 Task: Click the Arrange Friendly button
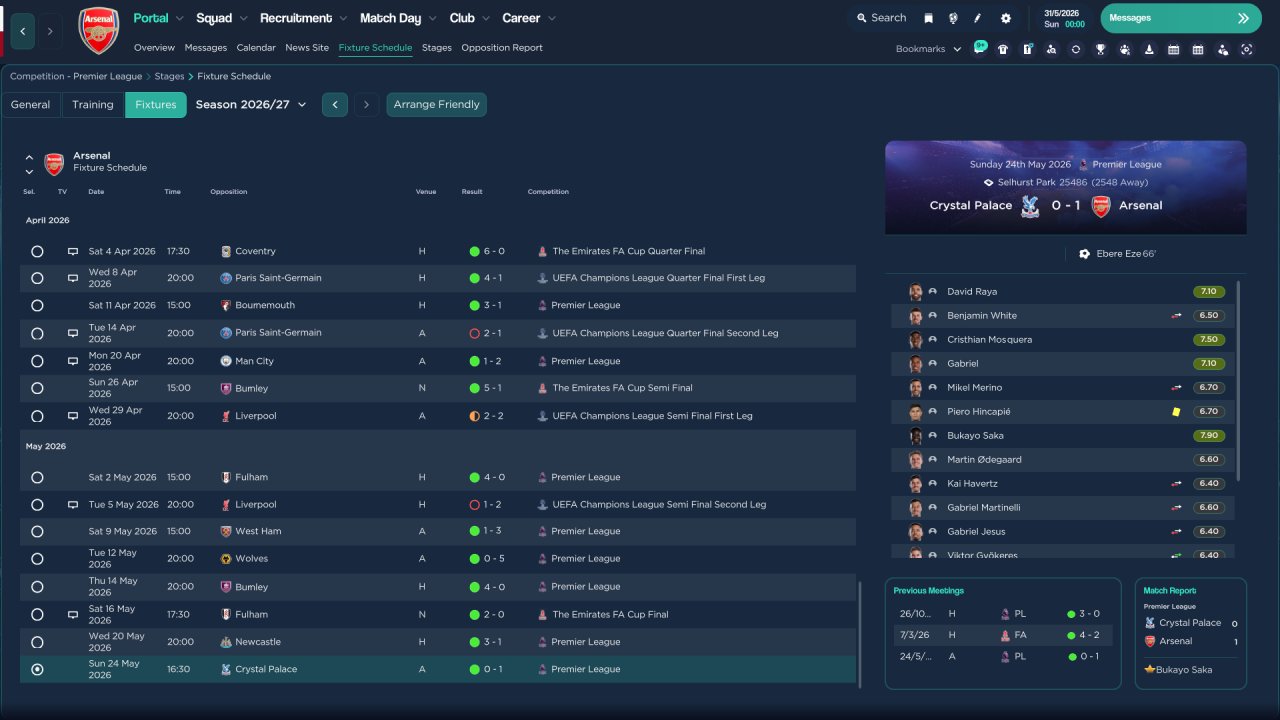437,105
